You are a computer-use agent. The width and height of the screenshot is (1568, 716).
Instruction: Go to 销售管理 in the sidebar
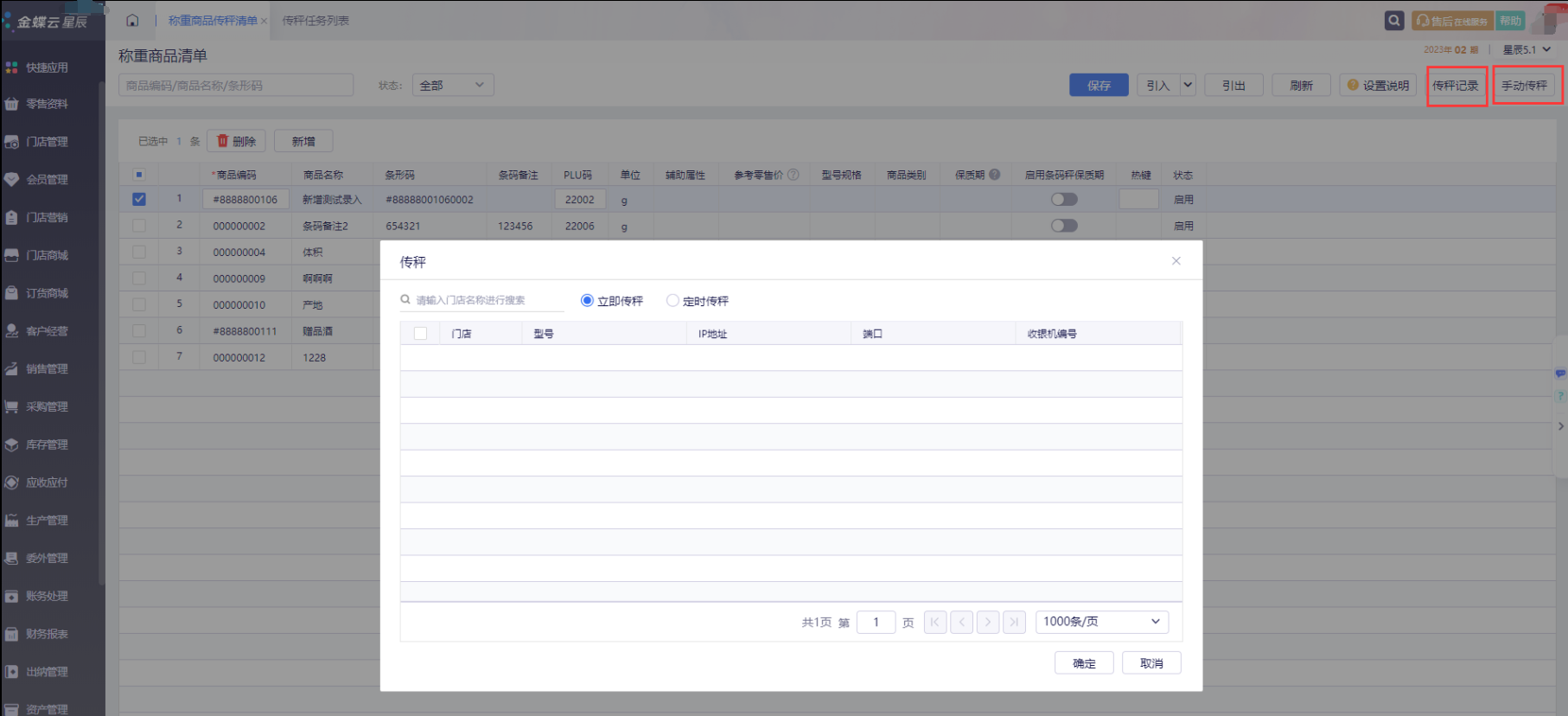pos(47,369)
